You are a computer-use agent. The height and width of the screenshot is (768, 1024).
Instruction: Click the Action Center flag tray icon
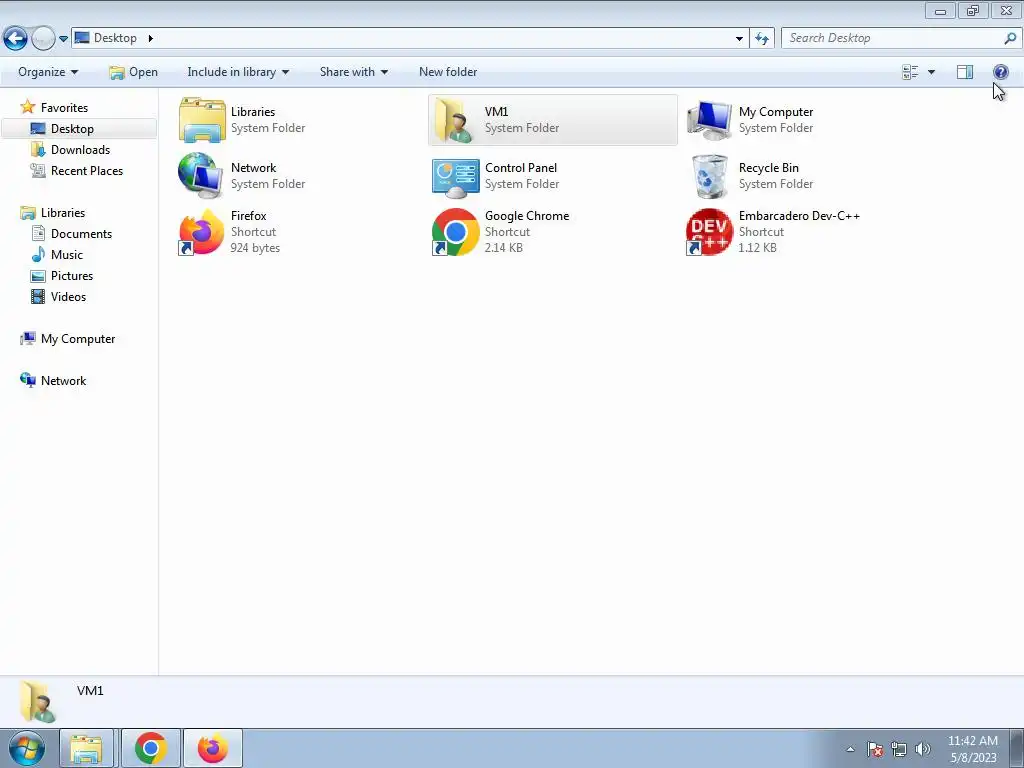click(x=875, y=749)
